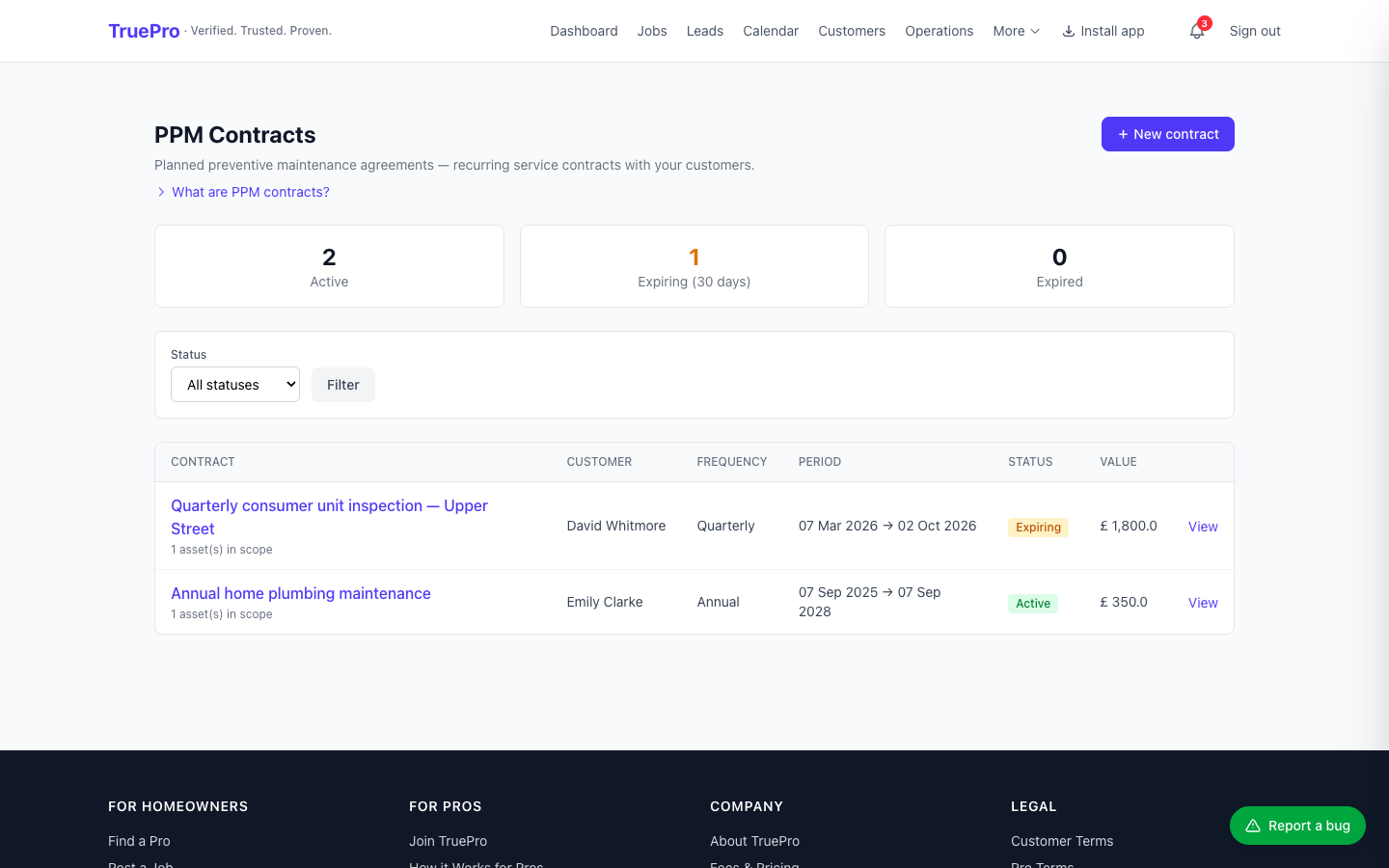
Task: Expand What are PPM contracts? disclosure
Action: click(x=243, y=192)
